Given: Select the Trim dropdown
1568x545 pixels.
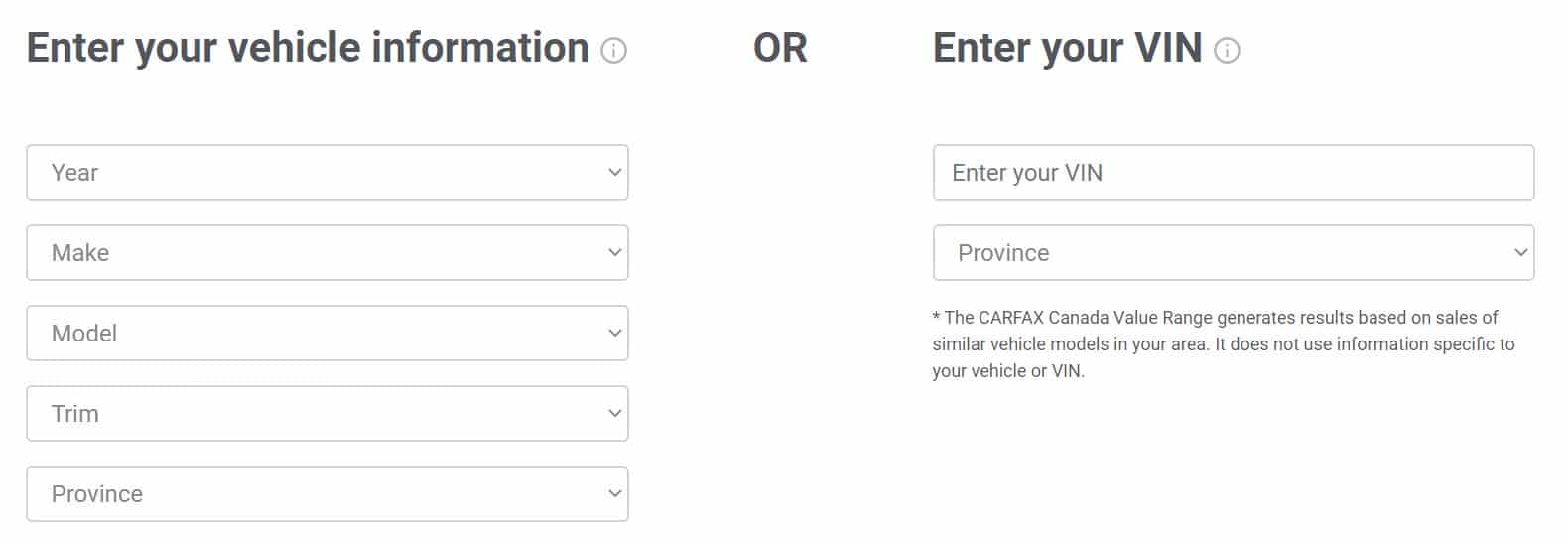Looking at the screenshot, I should (327, 413).
